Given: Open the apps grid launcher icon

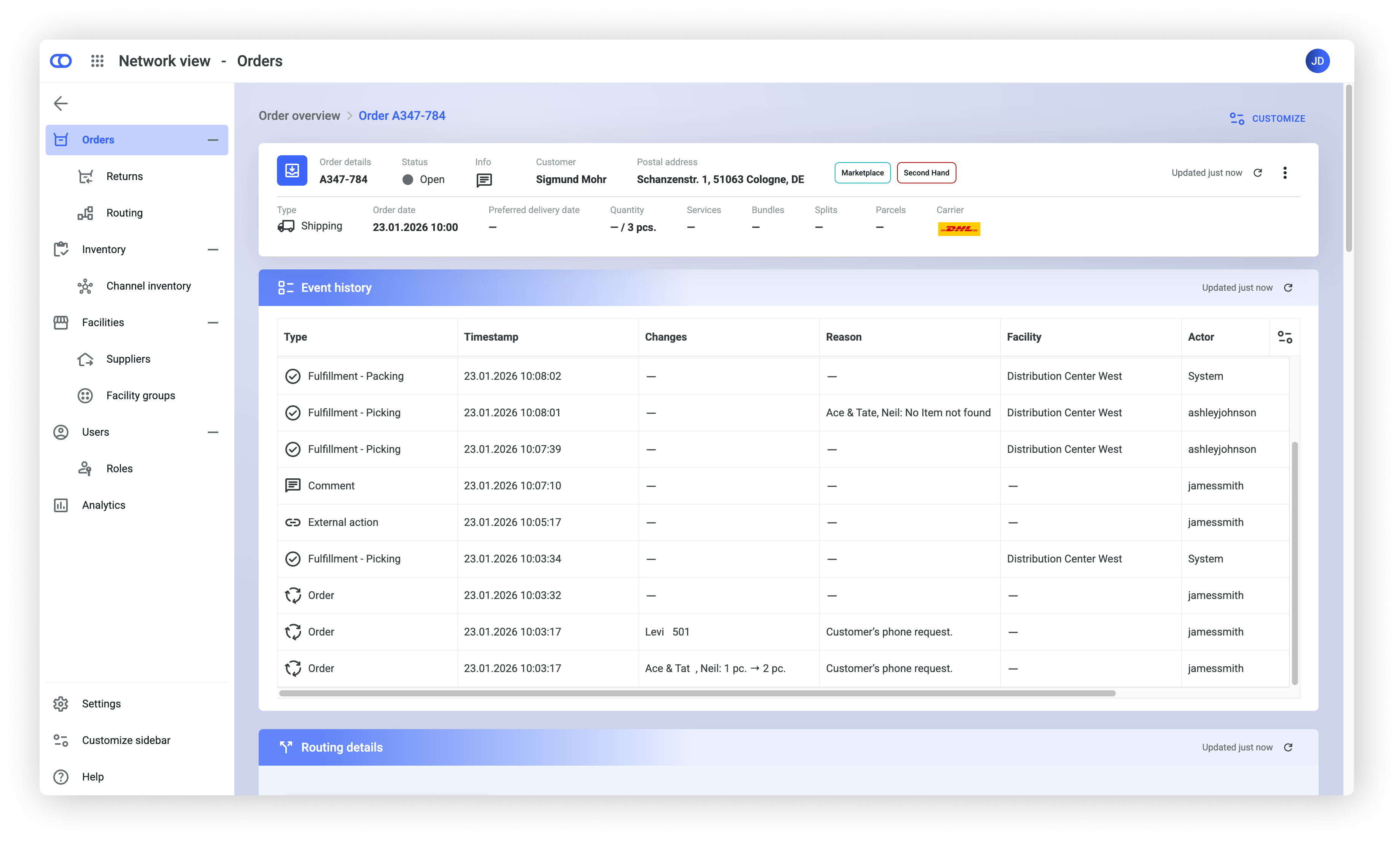Looking at the screenshot, I should [x=97, y=61].
